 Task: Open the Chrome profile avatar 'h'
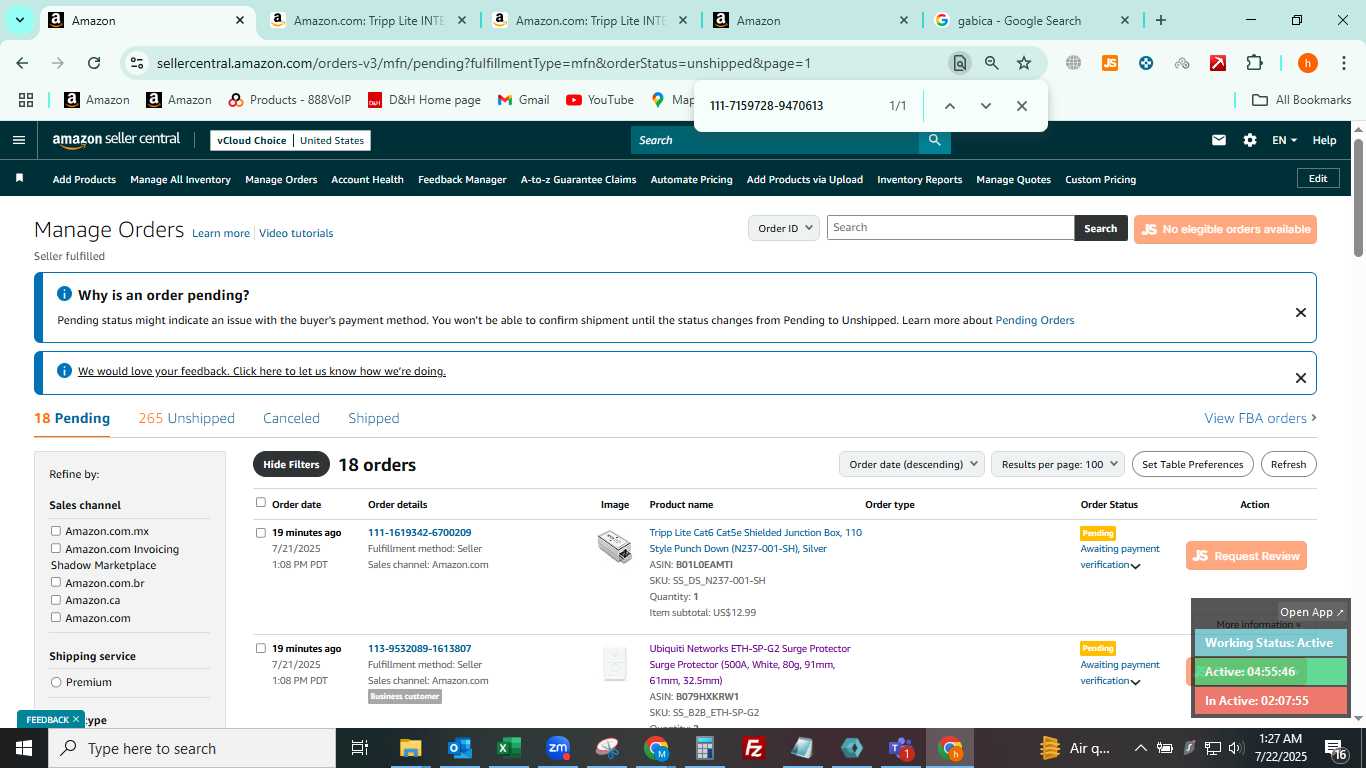click(1307, 63)
